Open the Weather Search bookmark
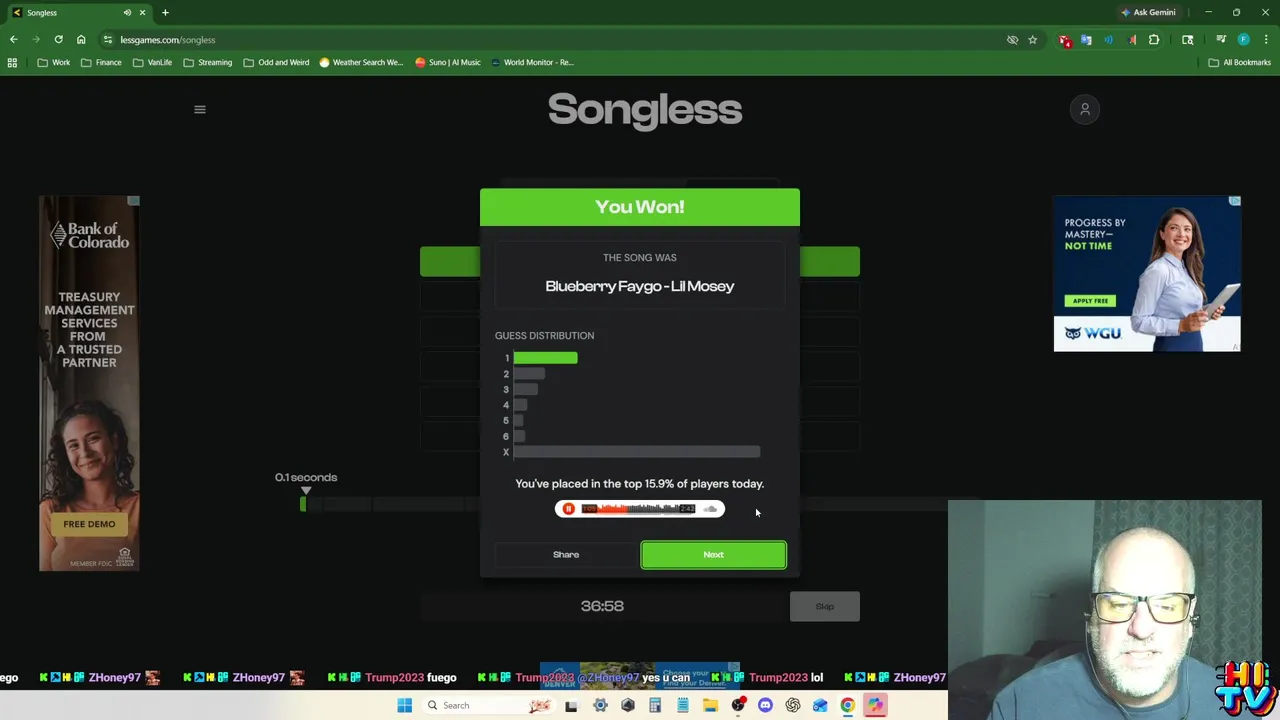Viewport: 1280px width, 720px height. [361, 62]
